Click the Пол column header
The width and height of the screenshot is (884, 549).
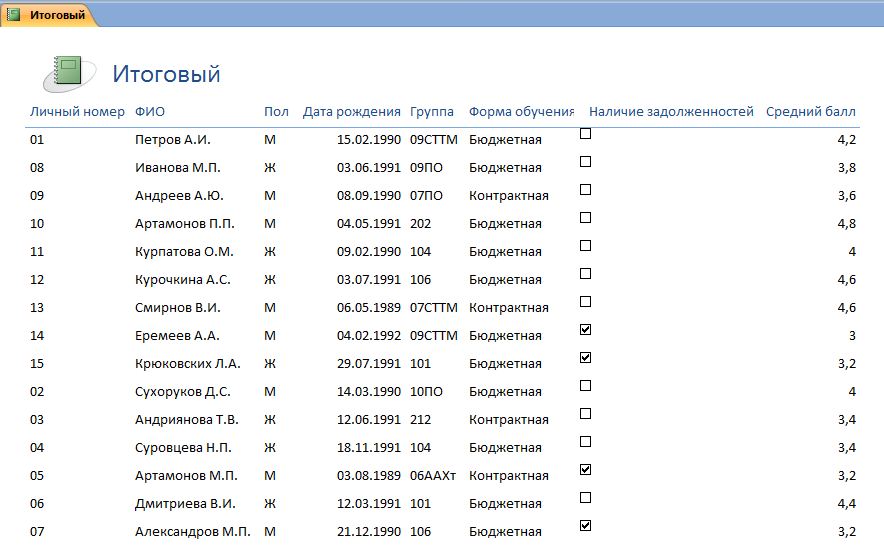pyautogui.click(x=276, y=112)
